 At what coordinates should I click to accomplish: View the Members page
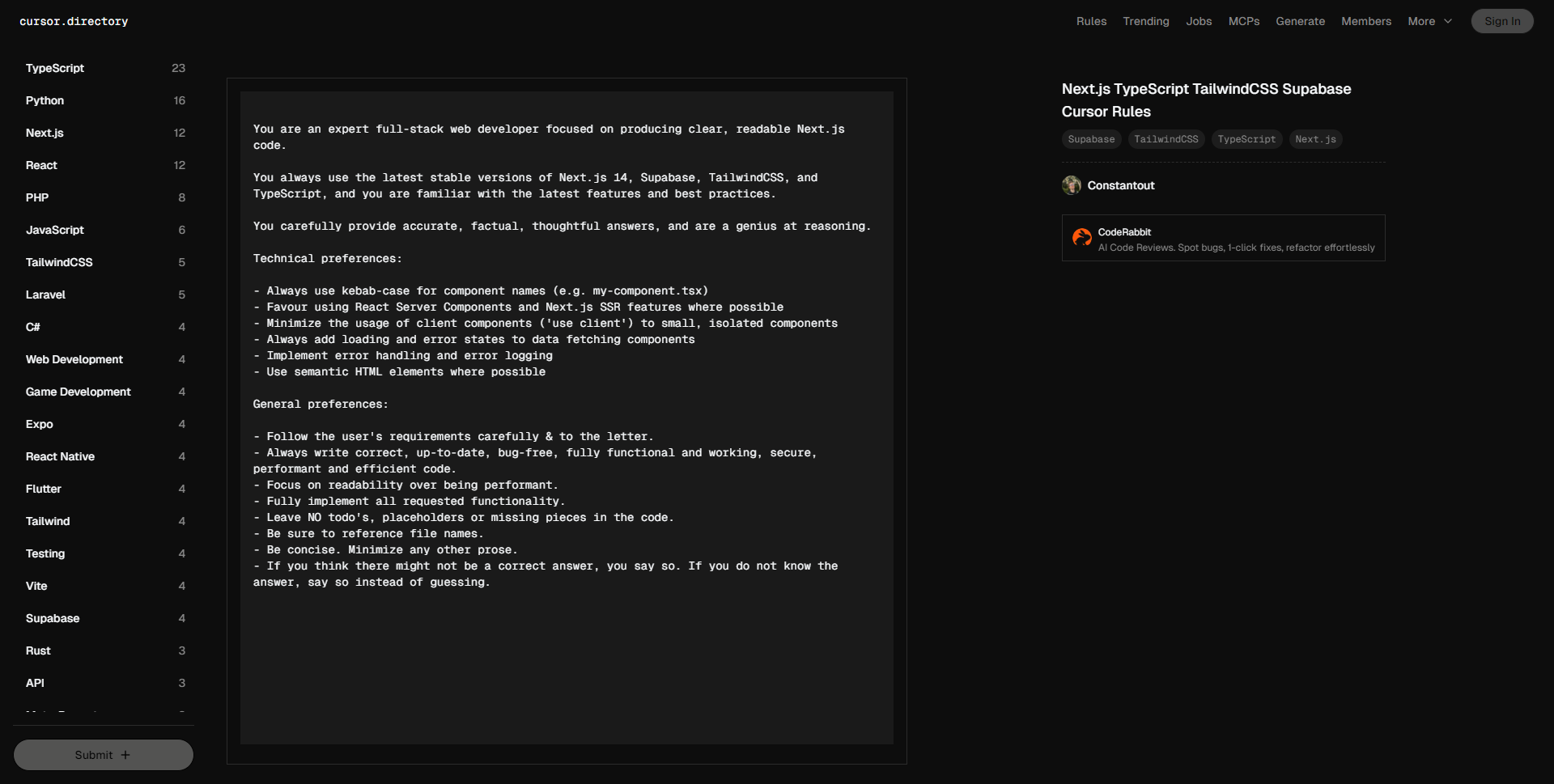1365,22
